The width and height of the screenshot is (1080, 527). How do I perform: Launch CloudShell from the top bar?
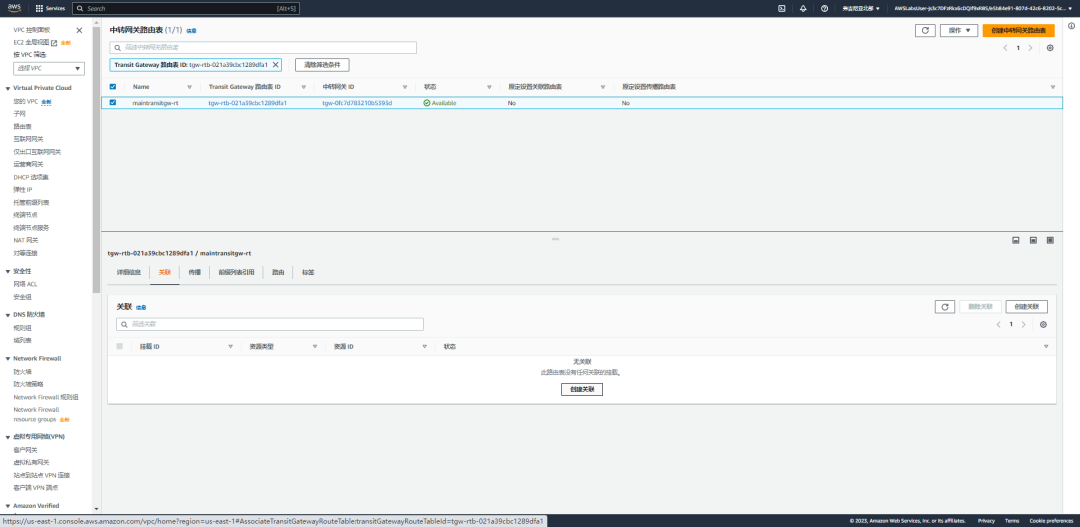pos(781,8)
